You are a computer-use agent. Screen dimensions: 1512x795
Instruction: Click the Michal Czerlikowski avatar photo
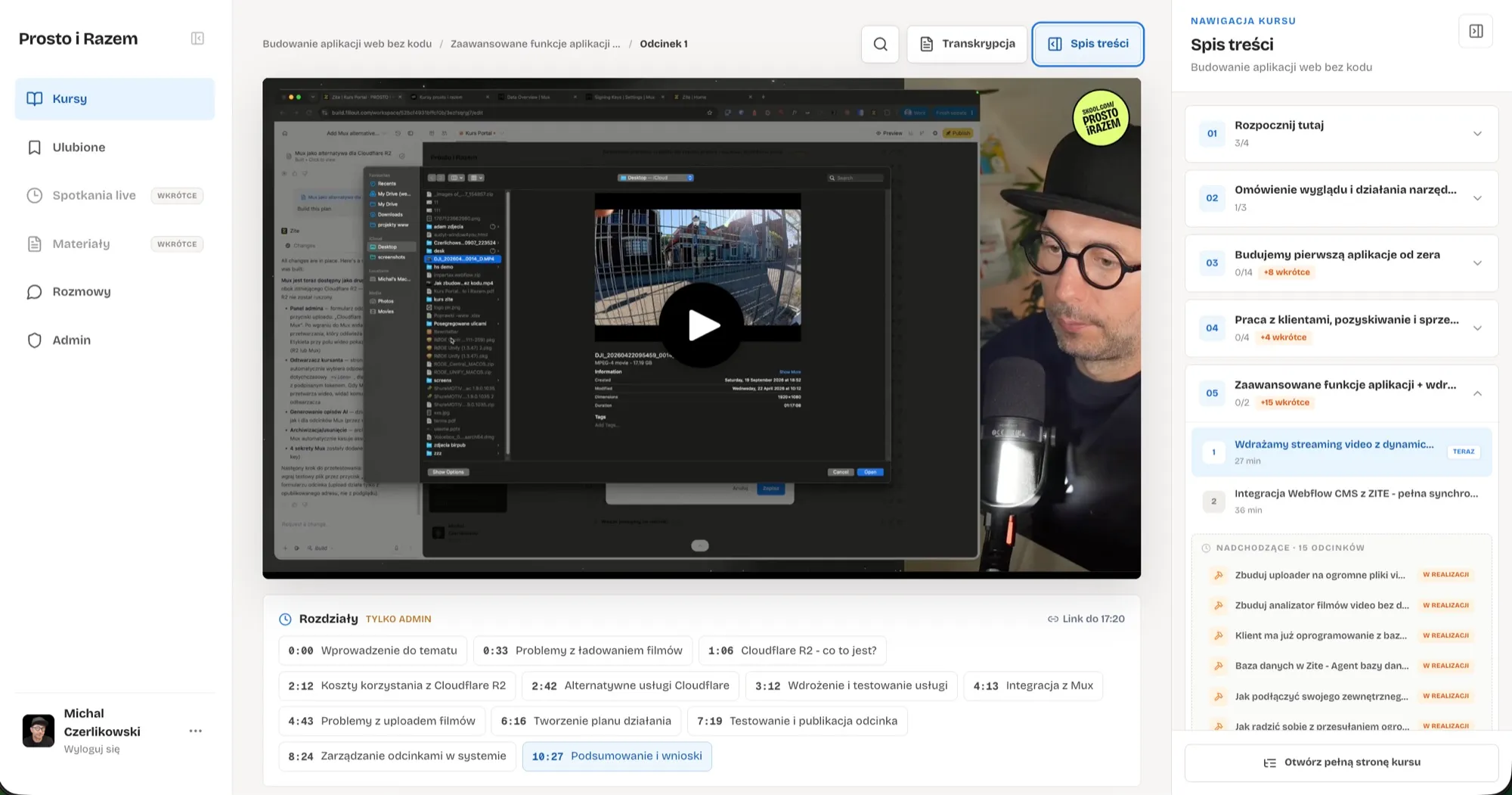39,731
